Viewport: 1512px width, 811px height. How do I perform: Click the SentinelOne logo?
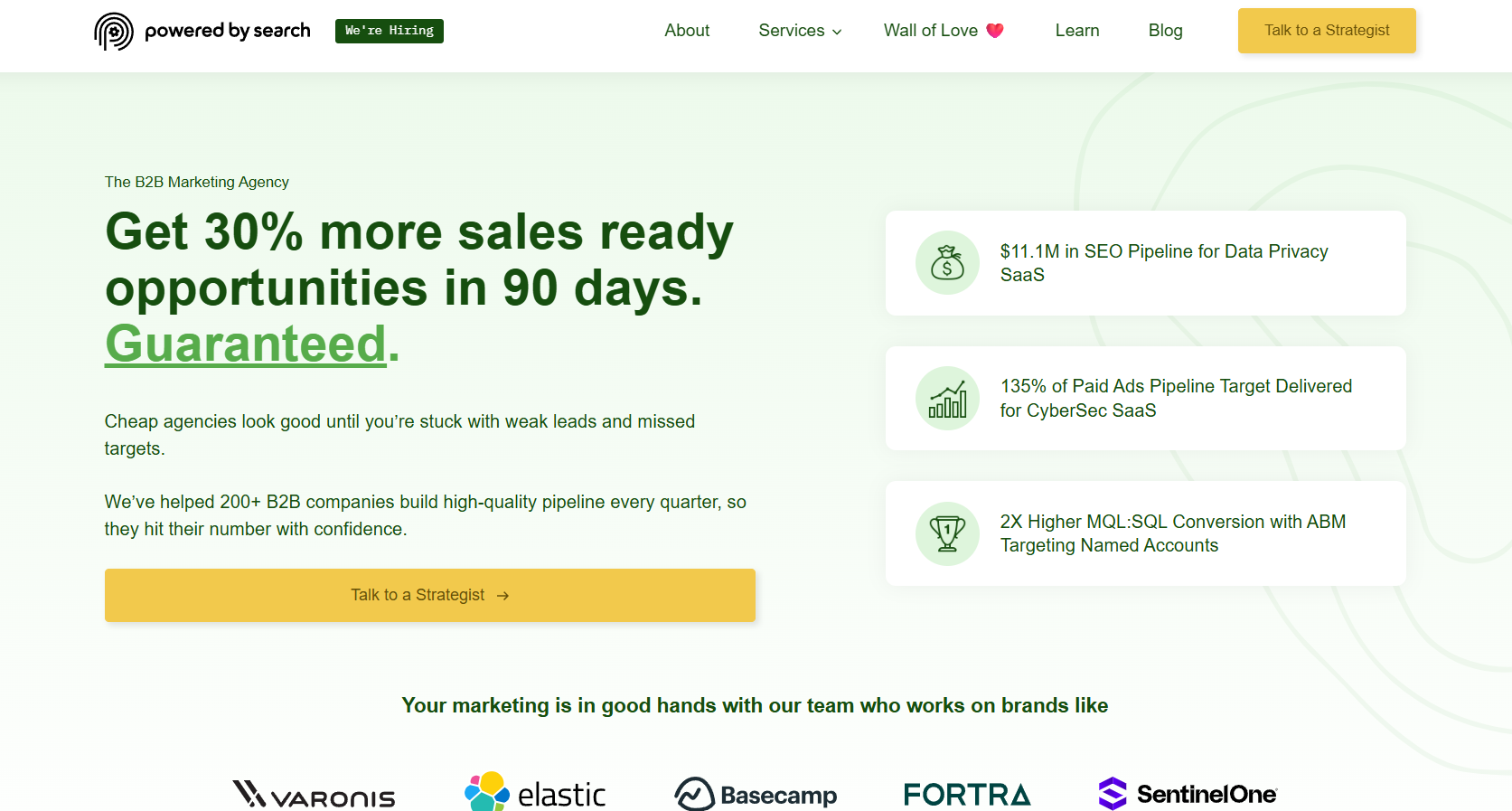[1188, 794]
